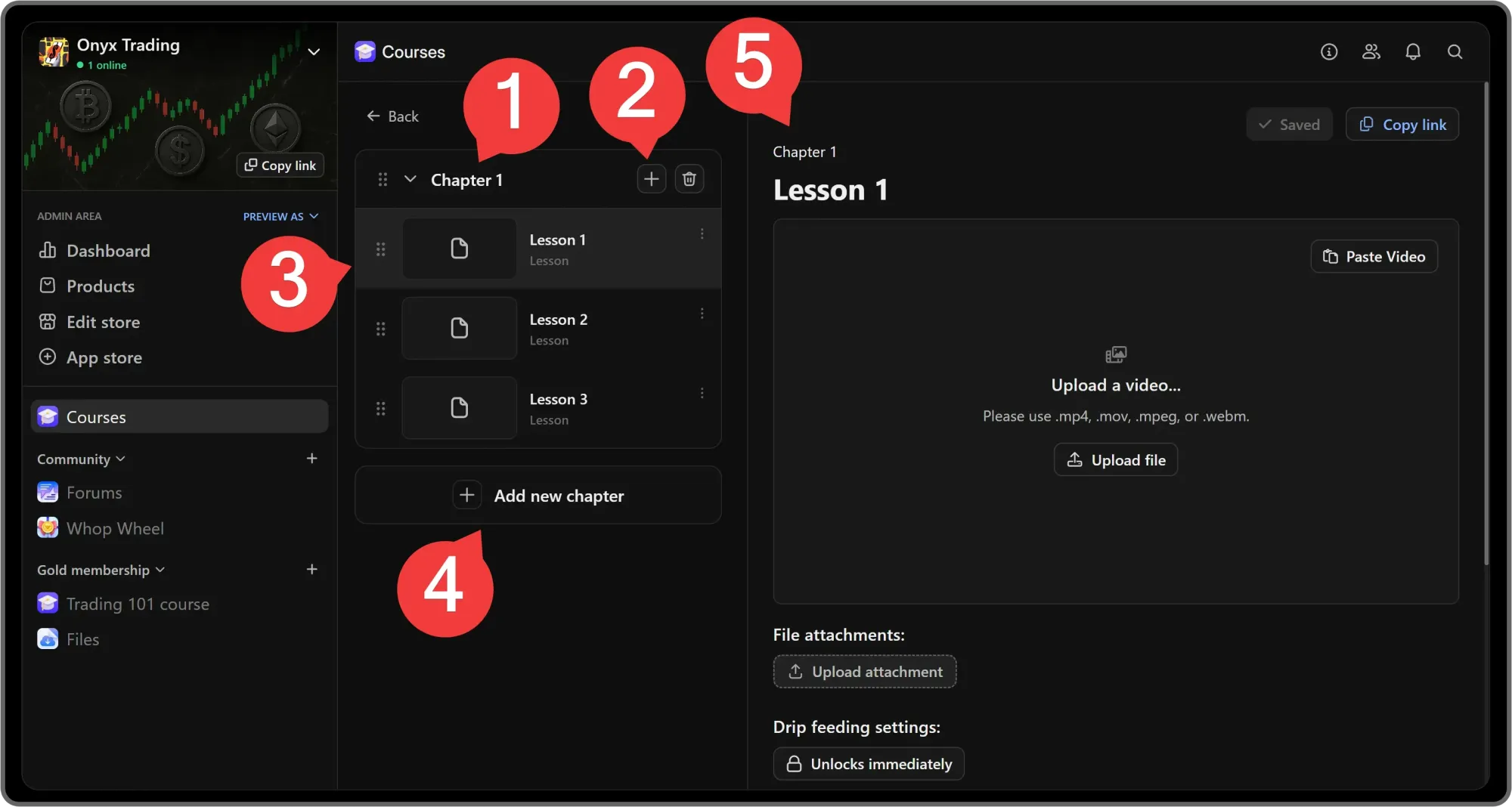The image size is (1512, 807).
Task: Open notifications from the bell icon
Action: (1413, 51)
